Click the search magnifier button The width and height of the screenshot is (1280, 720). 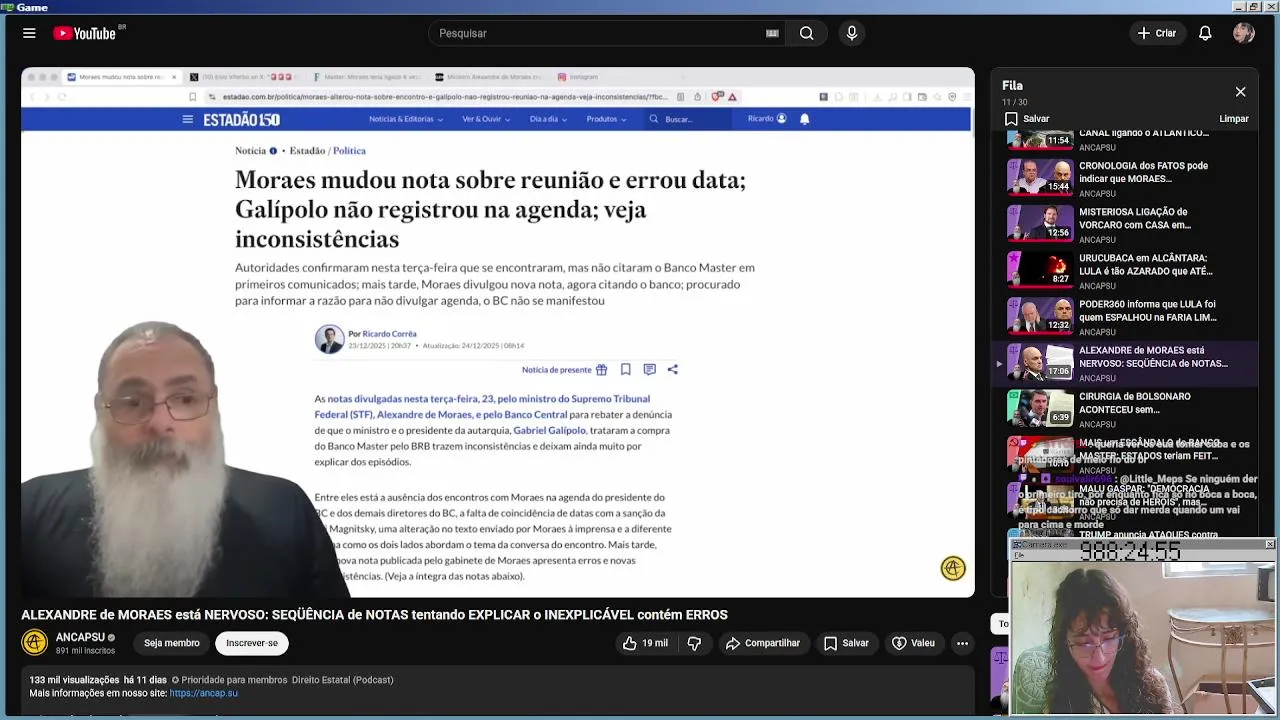click(x=806, y=33)
